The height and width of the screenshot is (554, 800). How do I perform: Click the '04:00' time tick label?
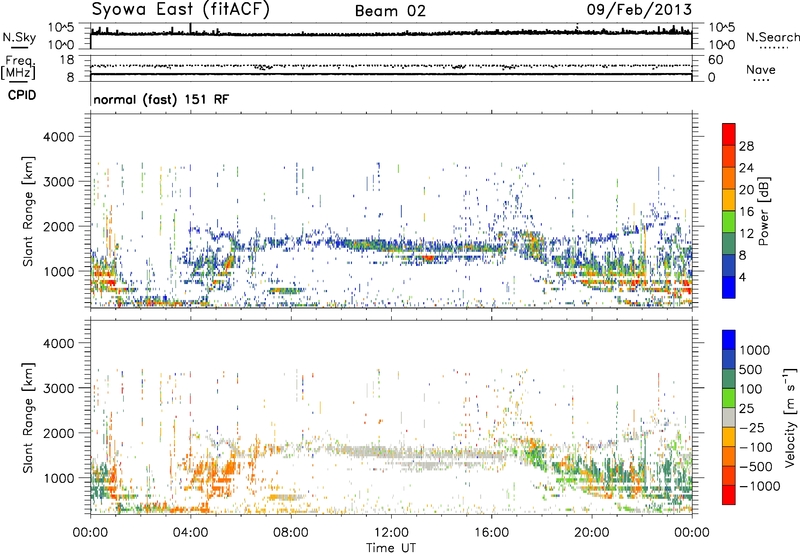point(190,533)
